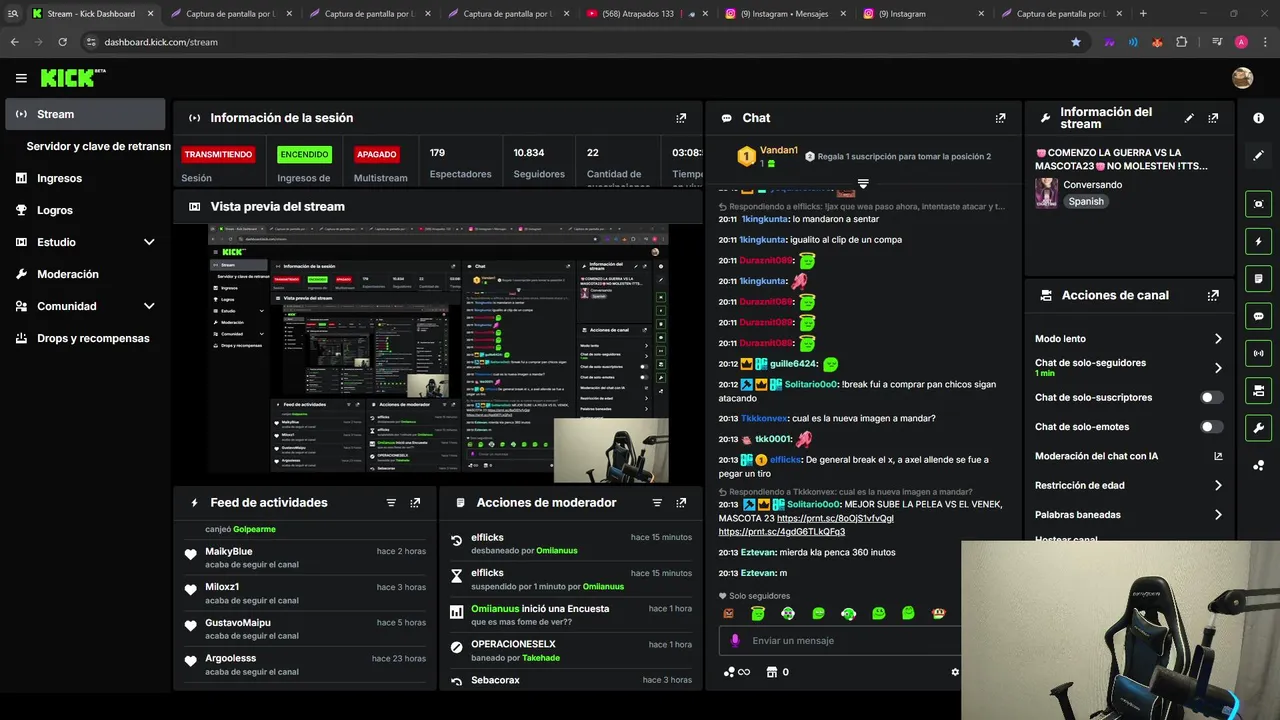Edit stream info with the pencil icon in Información del stream header
The width and height of the screenshot is (1280, 720).
click(x=1189, y=118)
